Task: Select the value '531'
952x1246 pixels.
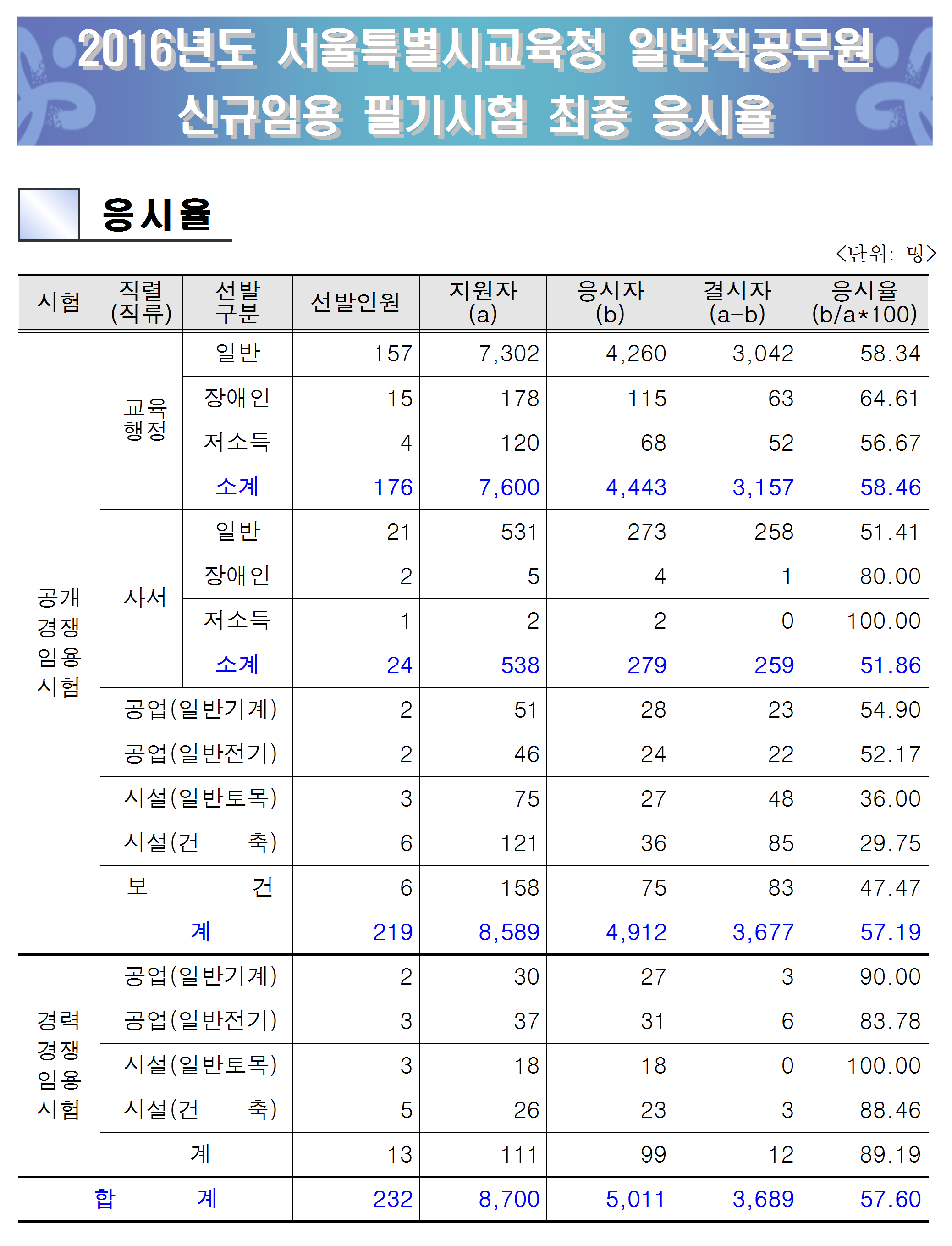Action: pos(520,532)
